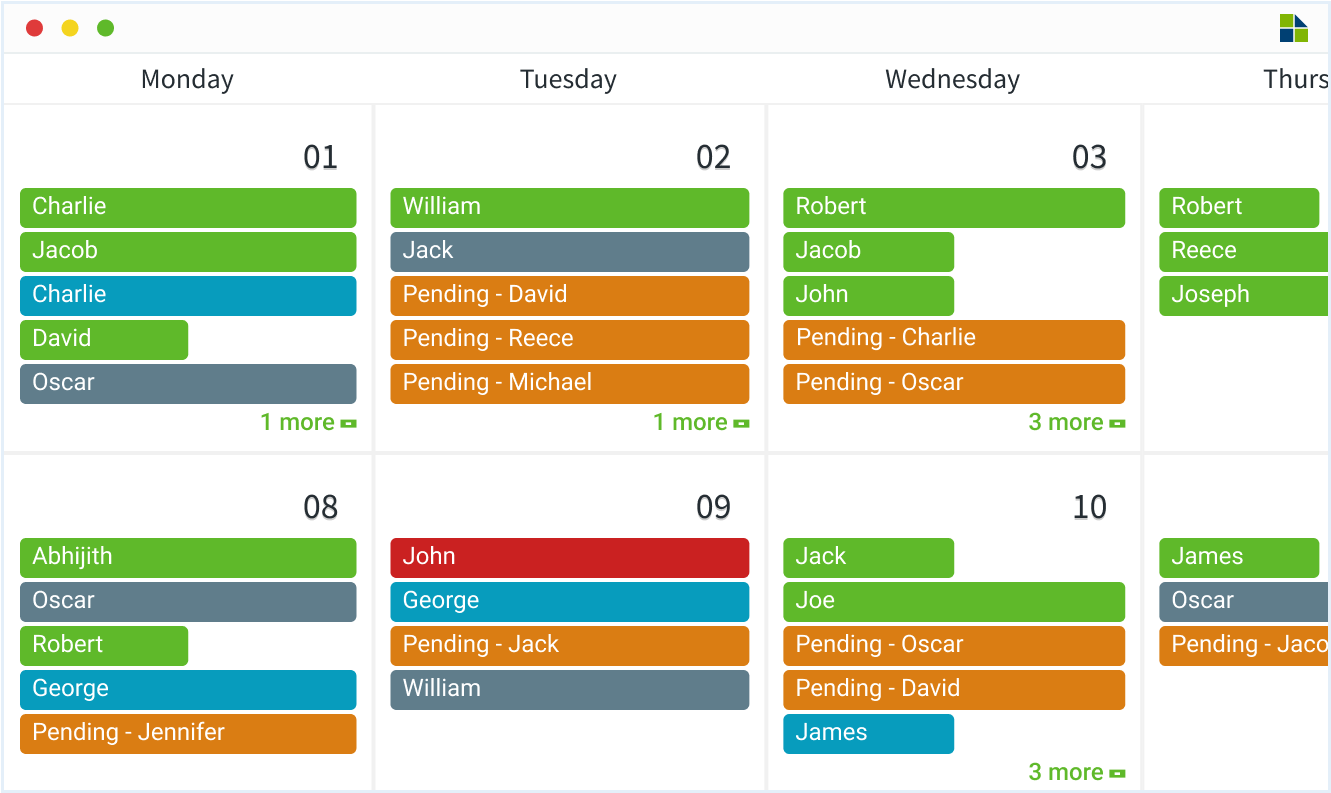
Task: Select the Abhijith event on Monday 08
Action: [x=188, y=558]
